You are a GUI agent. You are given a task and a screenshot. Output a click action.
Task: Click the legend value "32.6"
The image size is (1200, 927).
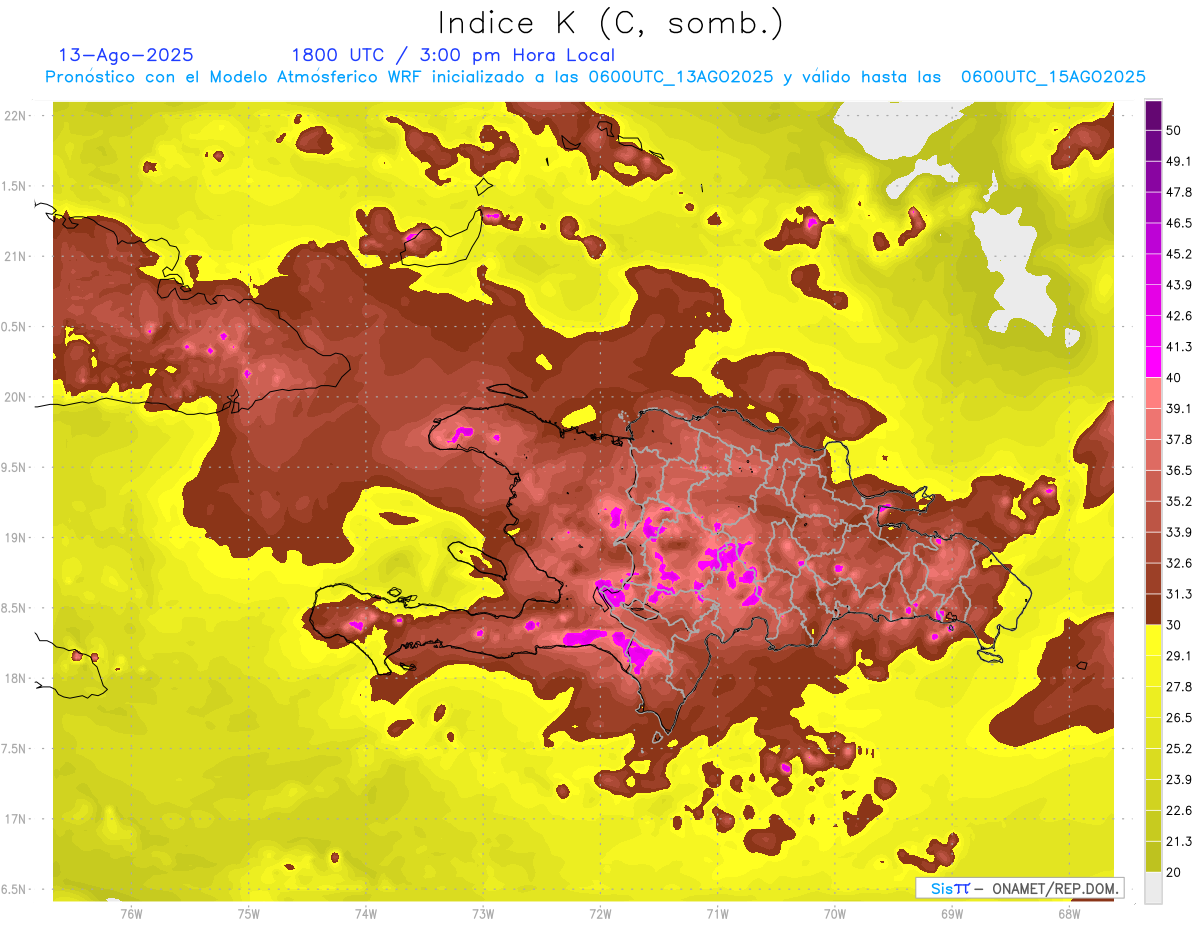(x=1178, y=563)
